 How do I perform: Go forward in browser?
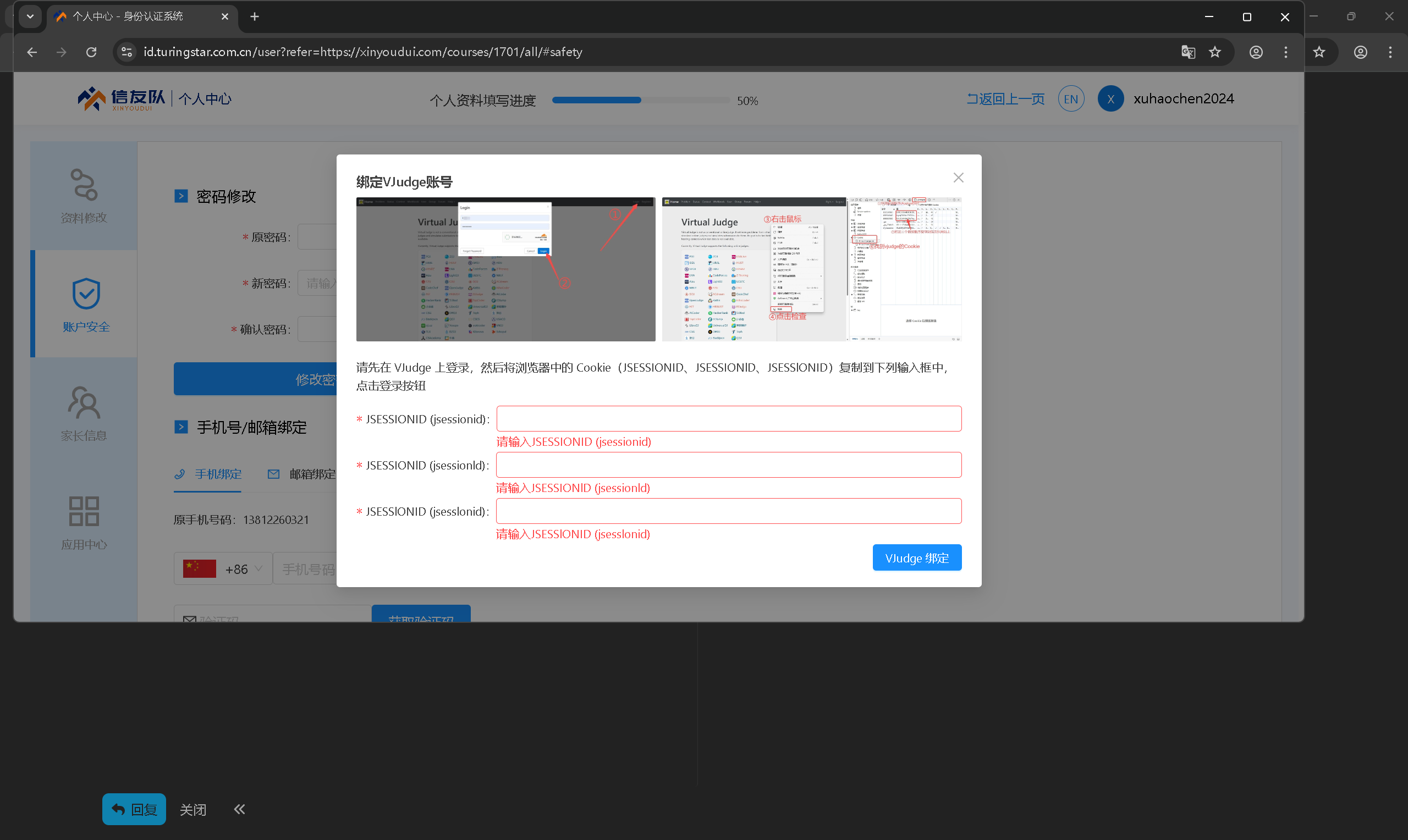coord(62,52)
